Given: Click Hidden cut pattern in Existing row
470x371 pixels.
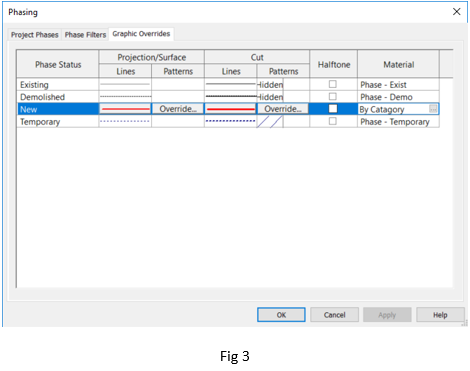Looking at the screenshot, I should tap(270, 84).
